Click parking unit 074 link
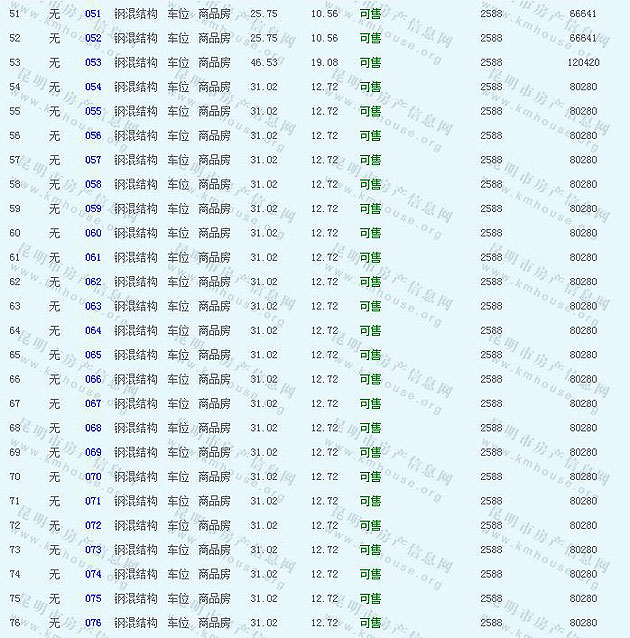The height and width of the screenshot is (638, 630). click(93, 574)
